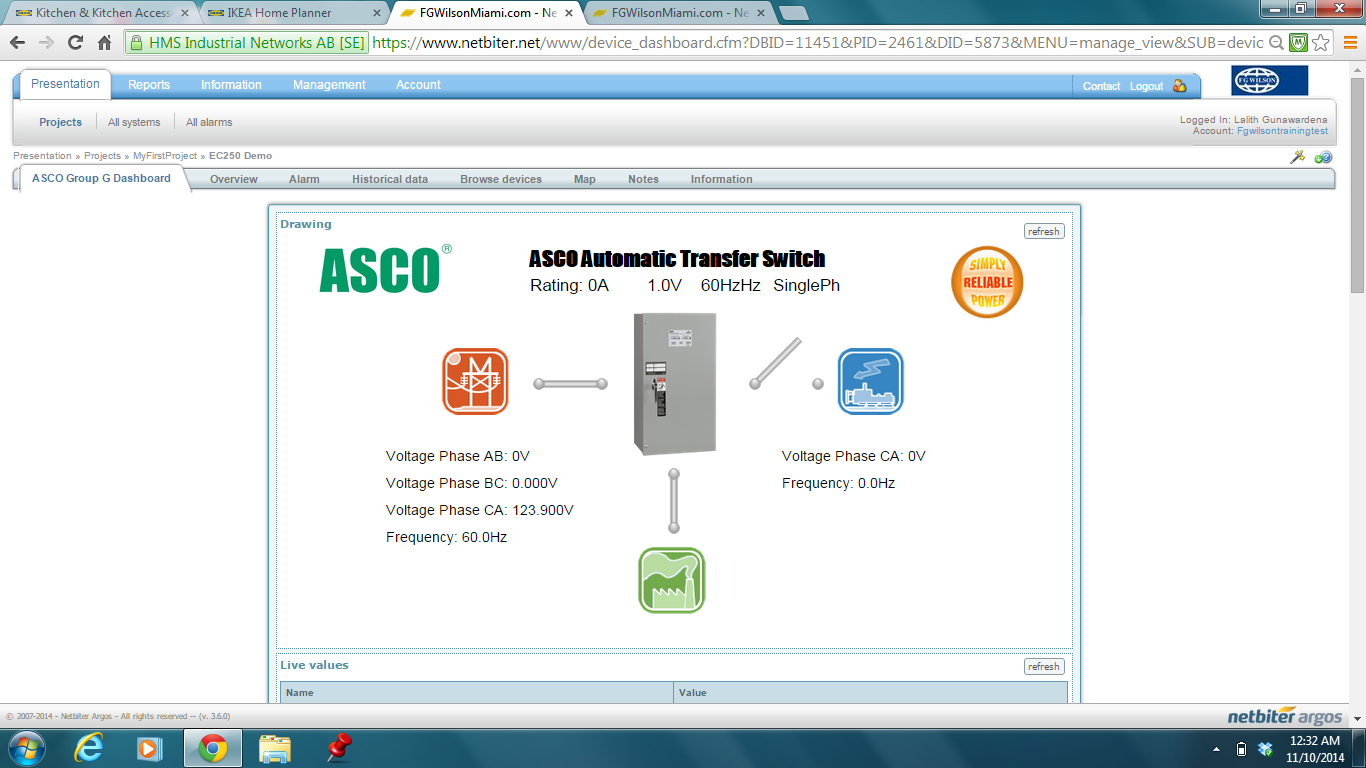Open the Windows Start button
Image resolution: width=1366 pixels, height=768 pixels.
point(25,748)
